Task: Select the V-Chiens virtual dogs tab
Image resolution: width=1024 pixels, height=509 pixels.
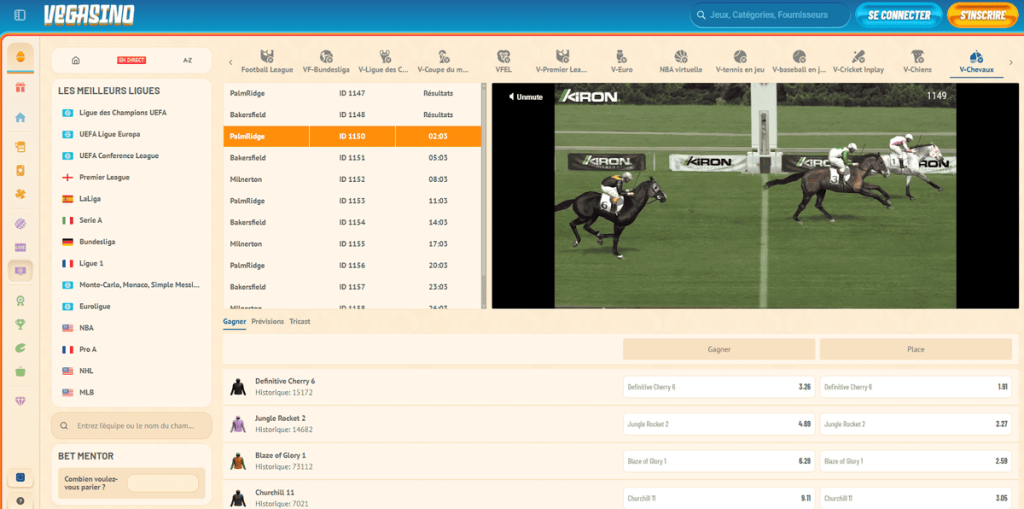Action: coord(918,62)
